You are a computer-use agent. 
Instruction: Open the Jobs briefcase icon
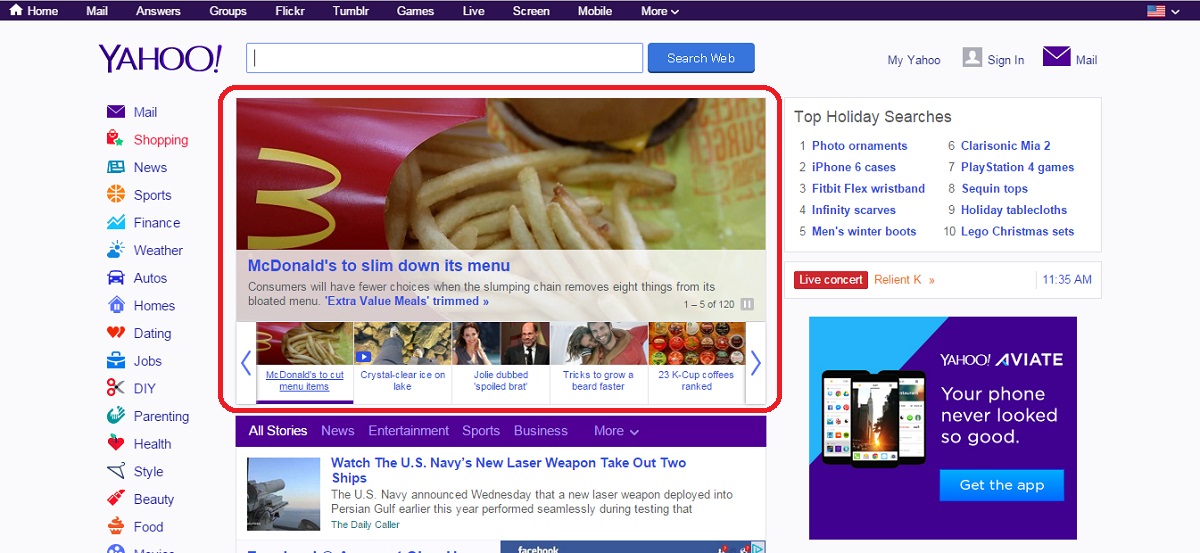[x=115, y=361]
